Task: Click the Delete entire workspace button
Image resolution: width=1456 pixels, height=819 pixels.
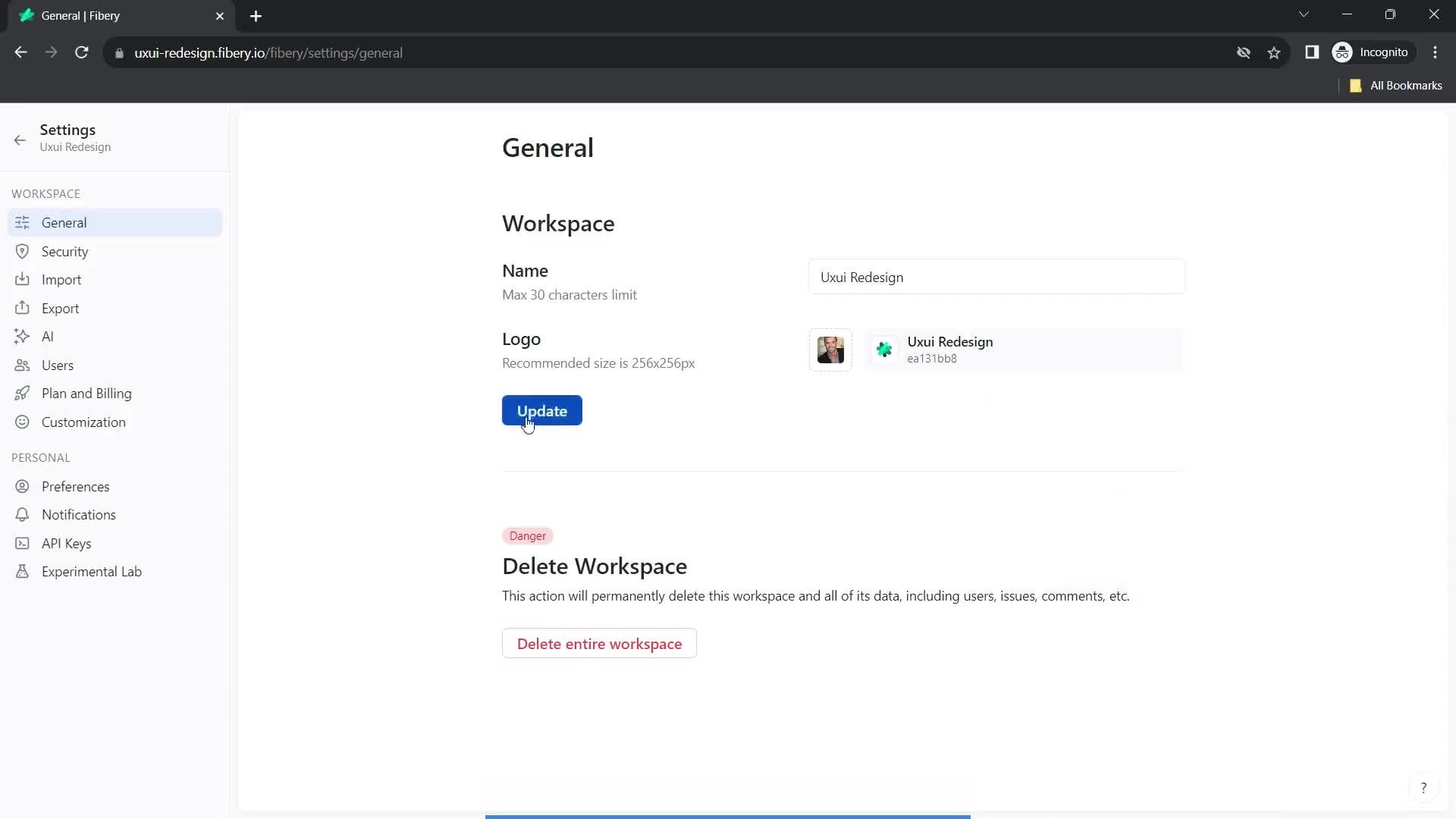Action: [600, 644]
